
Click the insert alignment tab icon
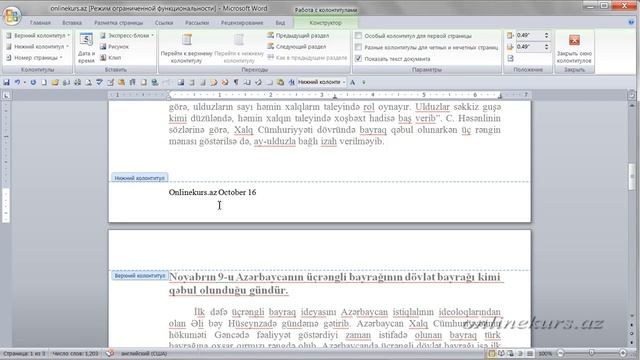[x=510, y=58]
